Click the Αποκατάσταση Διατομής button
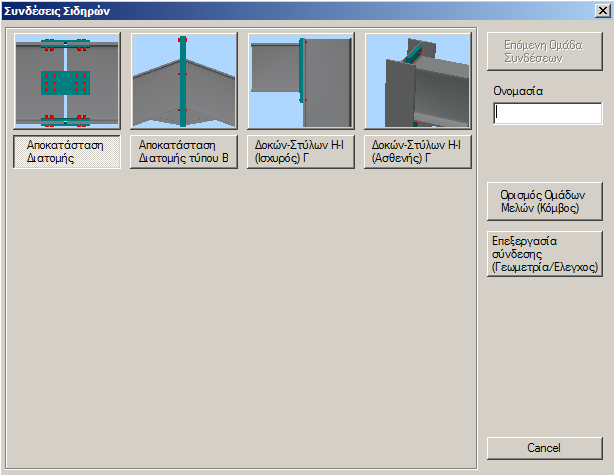614x475 pixels. click(67, 152)
